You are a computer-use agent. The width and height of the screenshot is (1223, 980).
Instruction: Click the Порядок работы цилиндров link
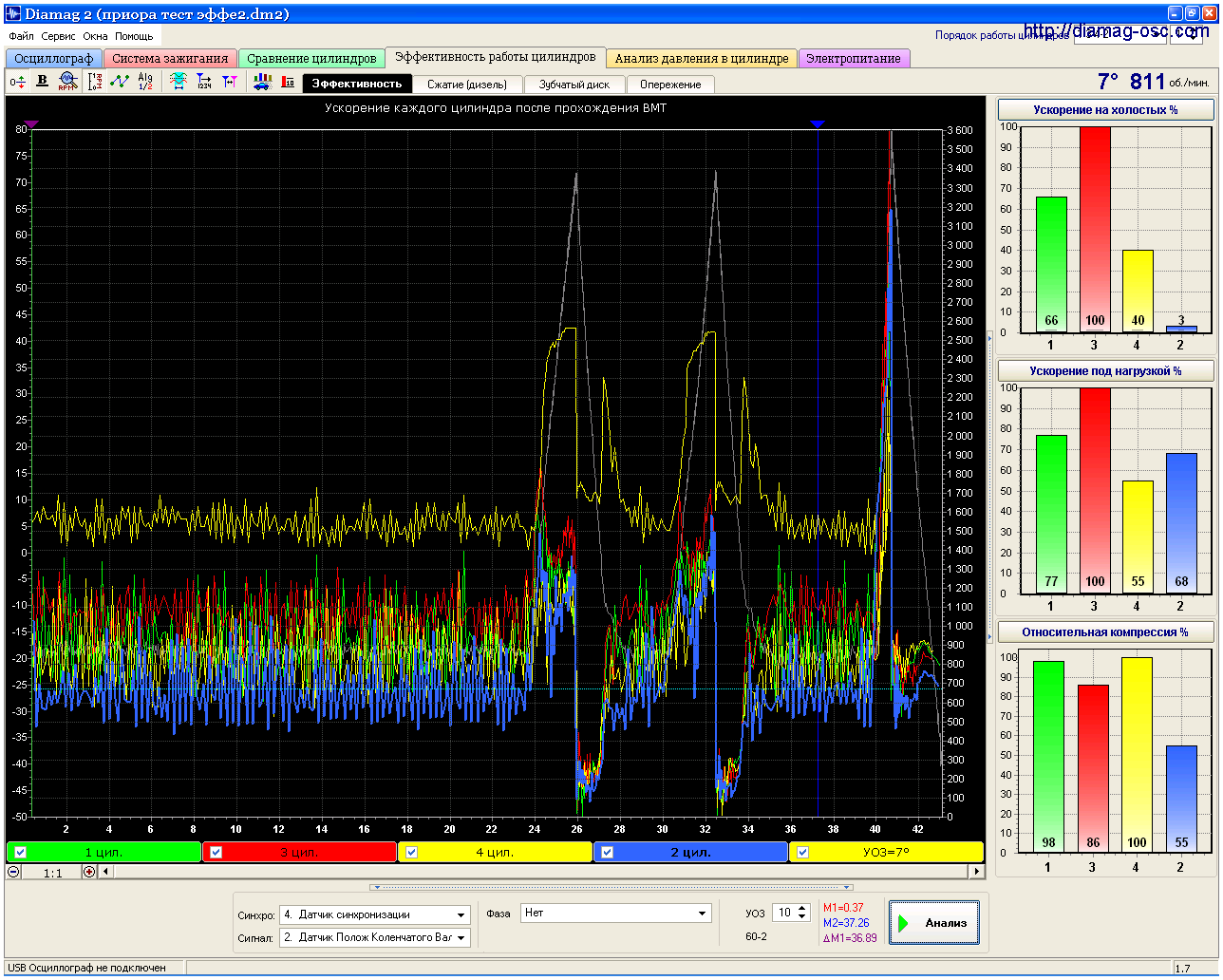[x=1002, y=35]
